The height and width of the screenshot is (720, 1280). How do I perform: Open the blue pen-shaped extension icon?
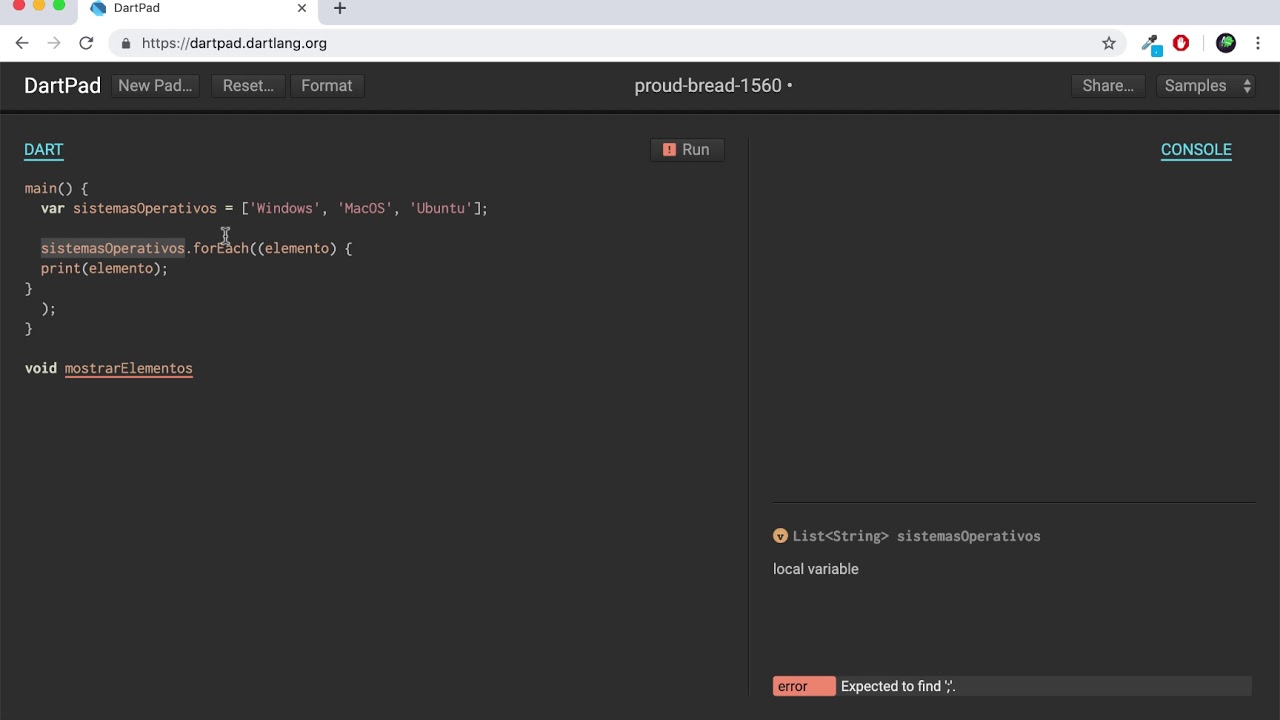(x=1151, y=43)
